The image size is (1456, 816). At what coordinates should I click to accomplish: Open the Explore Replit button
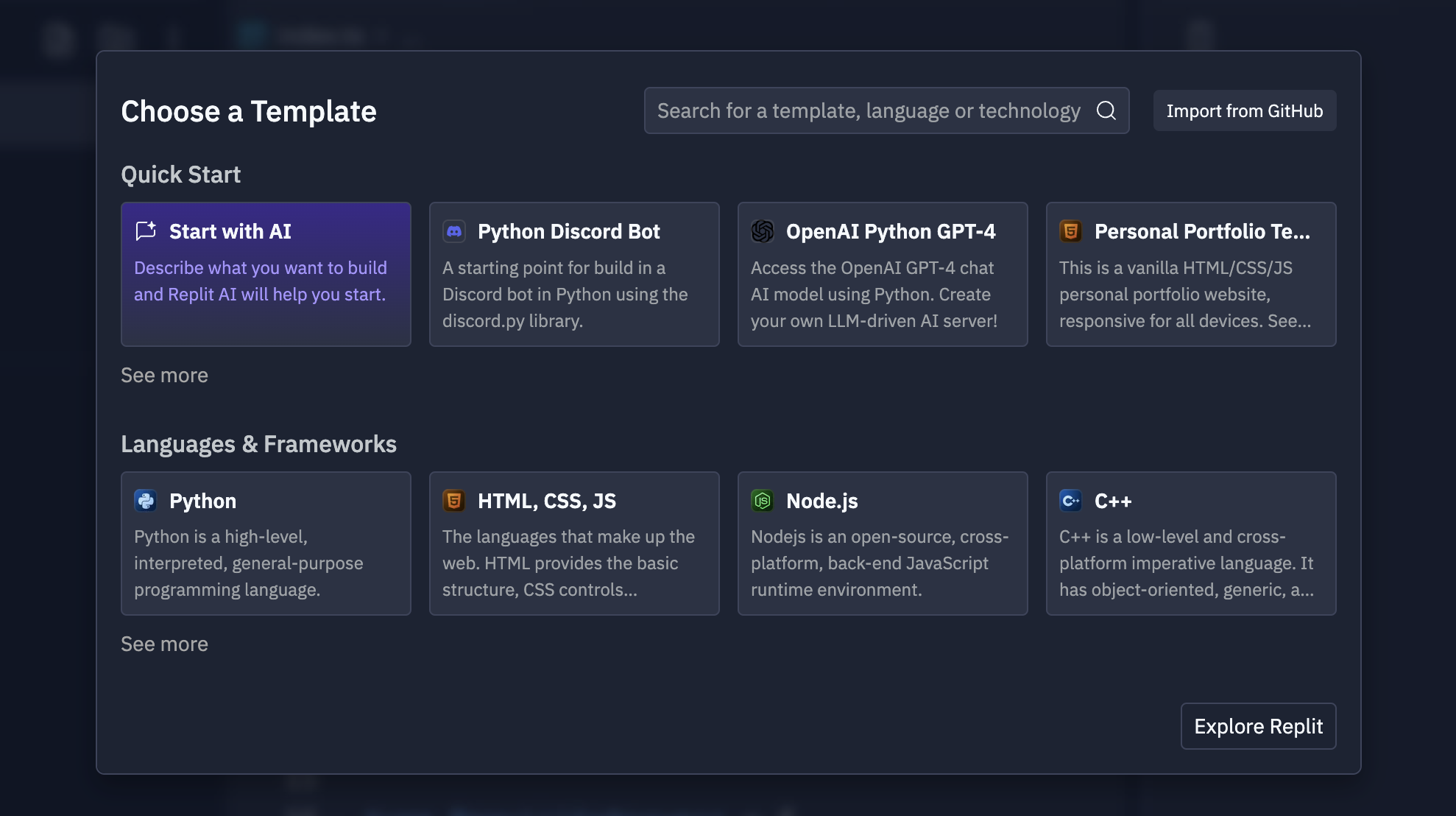coord(1259,726)
